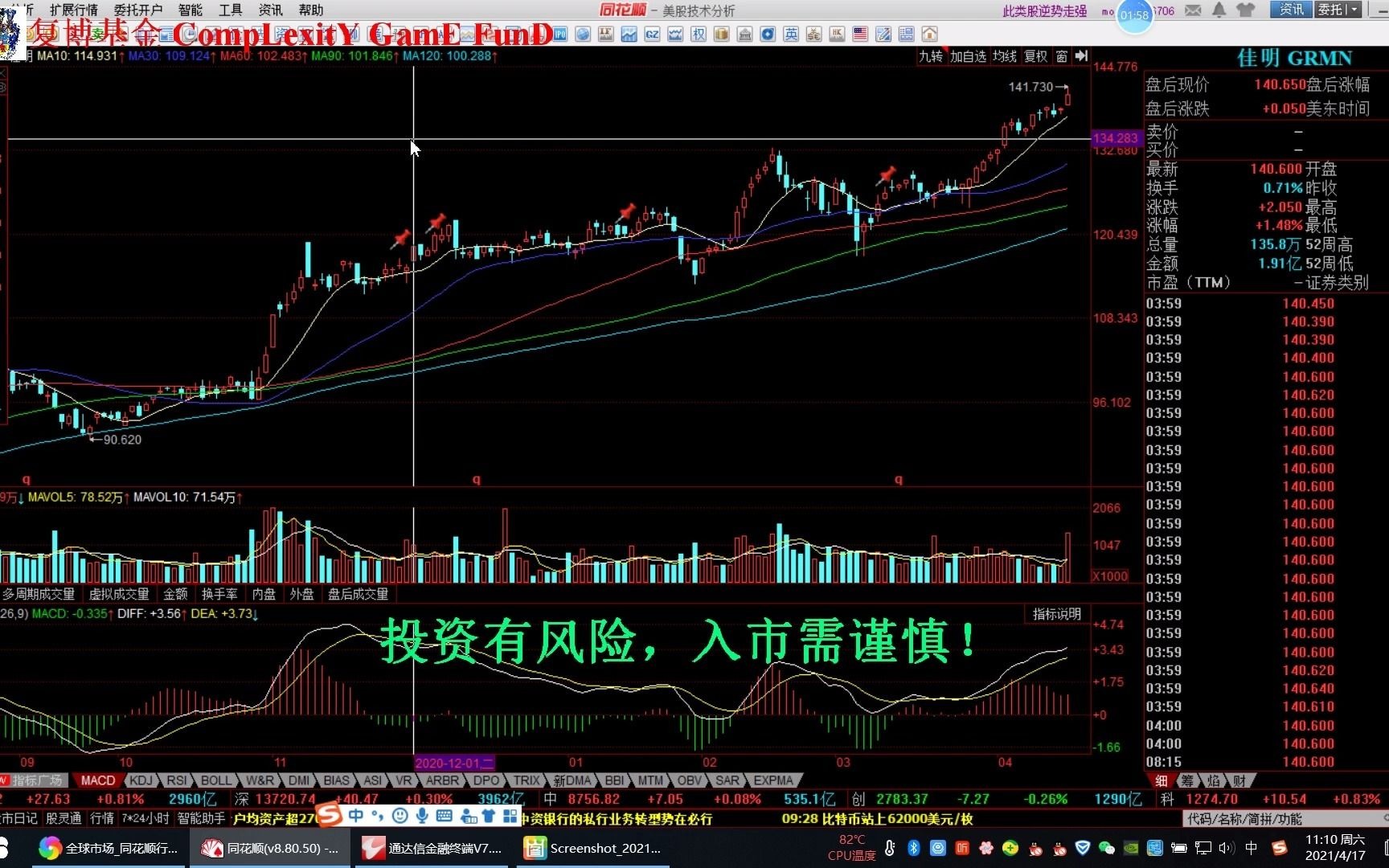Open the bank building toolbar icon
The height and width of the screenshot is (868, 1389).
[x=745, y=34]
